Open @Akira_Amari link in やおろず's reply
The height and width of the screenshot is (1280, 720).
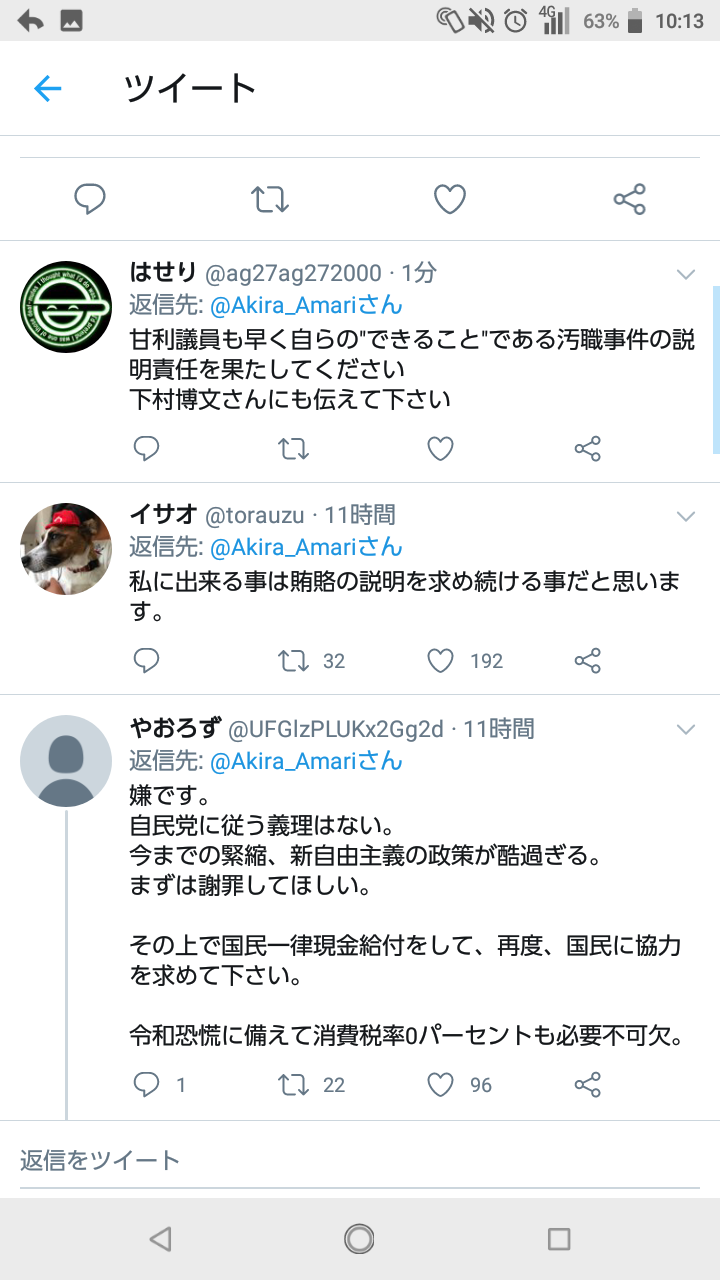[305, 761]
